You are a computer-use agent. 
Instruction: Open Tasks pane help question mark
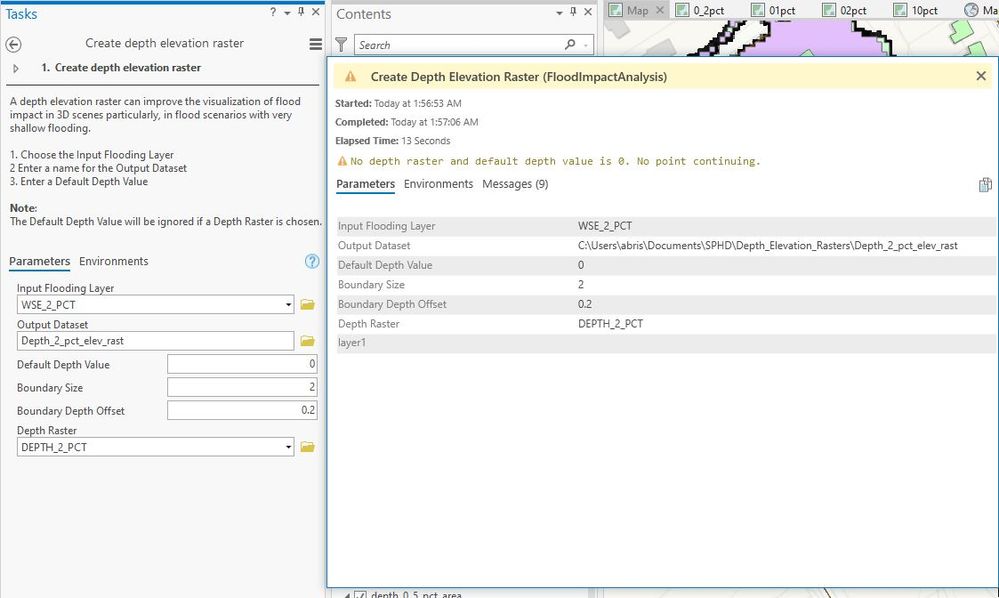(273, 12)
